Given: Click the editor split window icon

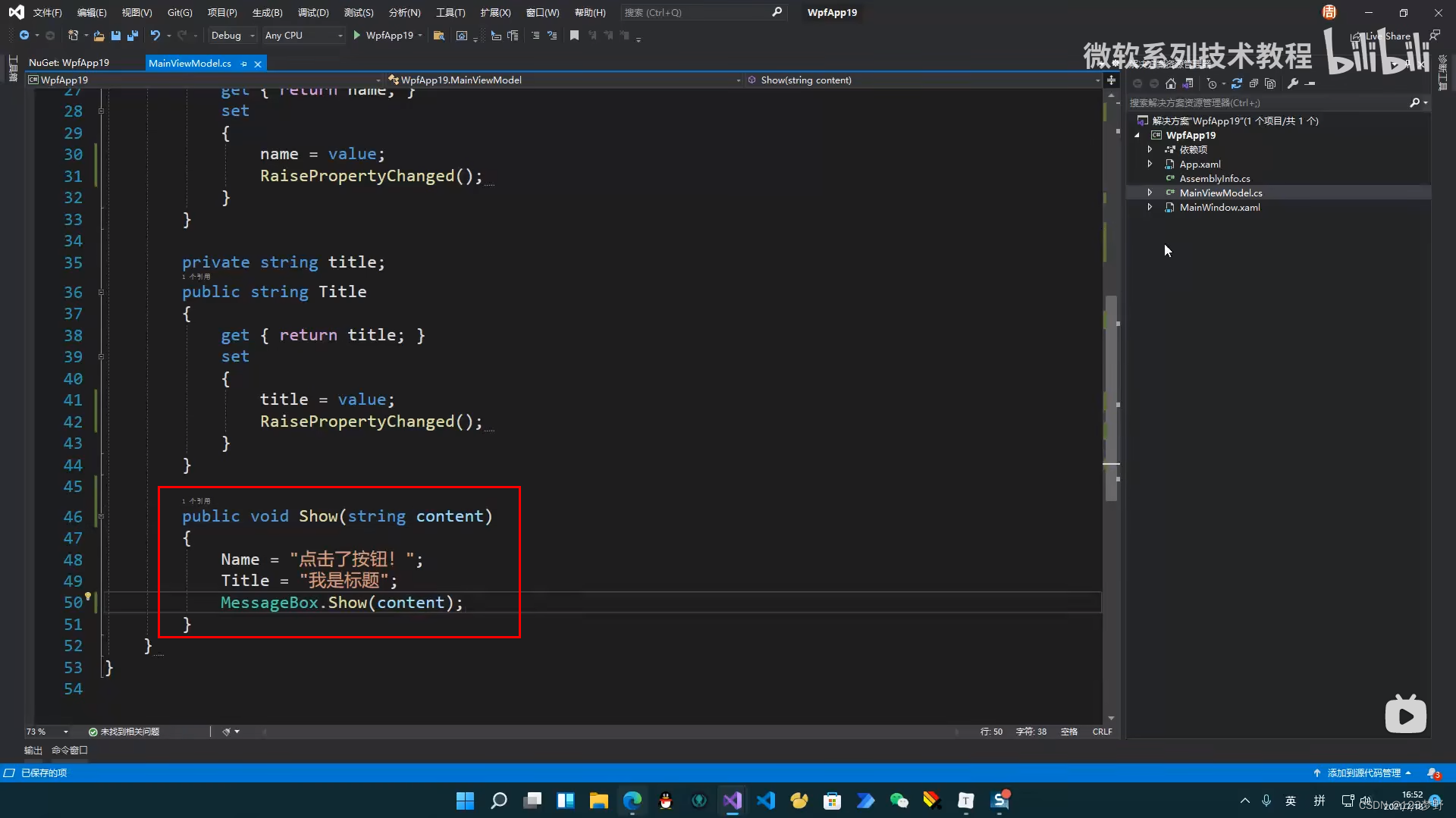Looking at the screenshot, I should 1111,80.
